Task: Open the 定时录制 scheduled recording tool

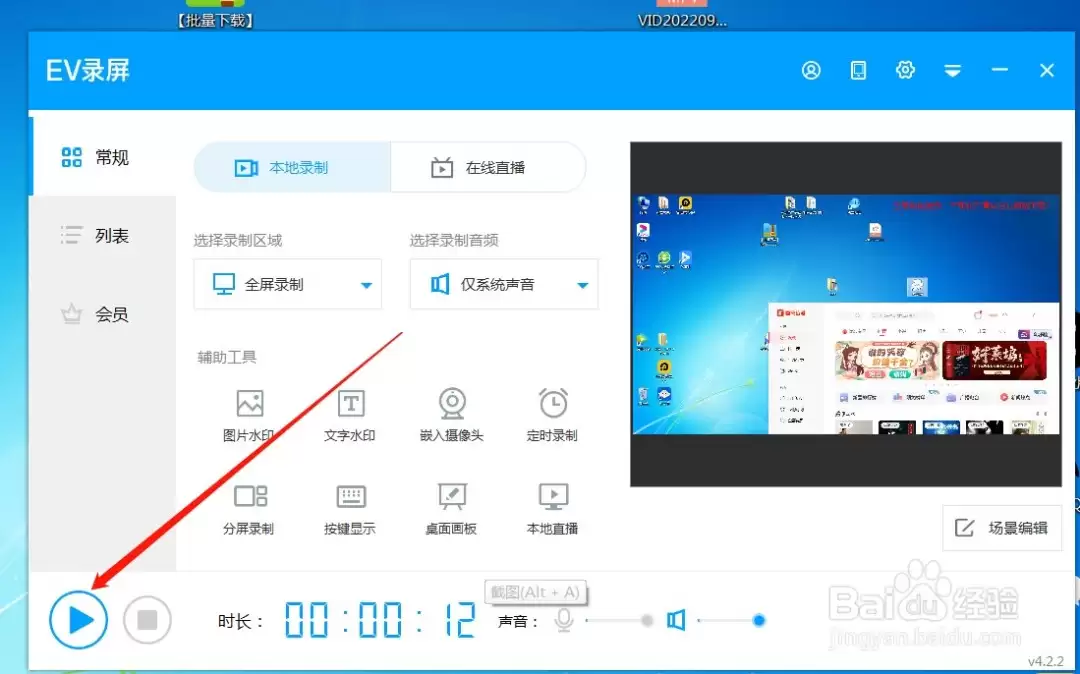Action: click(552, 416)
